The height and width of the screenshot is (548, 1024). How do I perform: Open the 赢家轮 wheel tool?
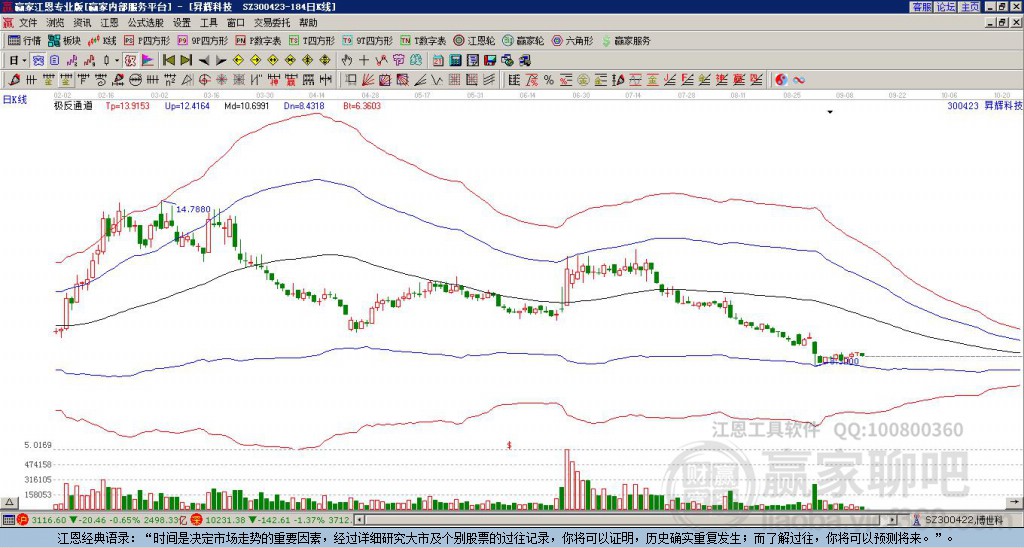pos(524,40)
